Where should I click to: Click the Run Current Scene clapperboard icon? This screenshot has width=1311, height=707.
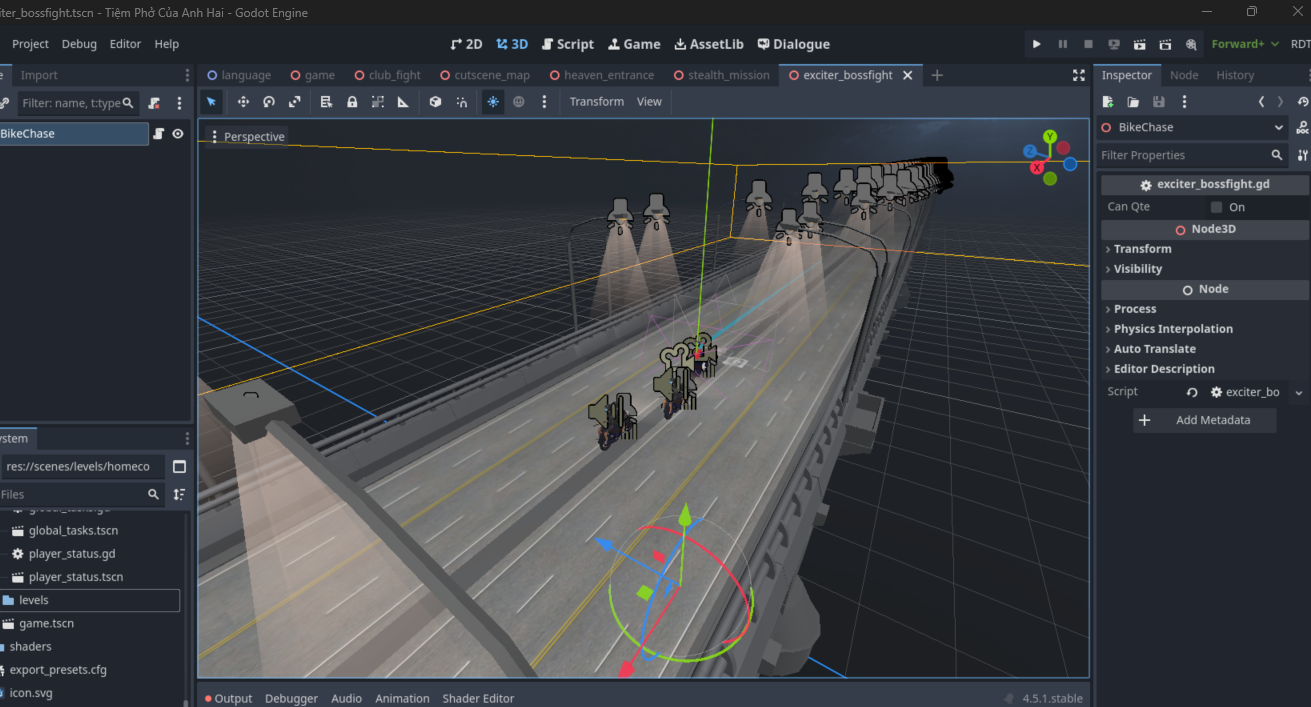pos(1140,44)
